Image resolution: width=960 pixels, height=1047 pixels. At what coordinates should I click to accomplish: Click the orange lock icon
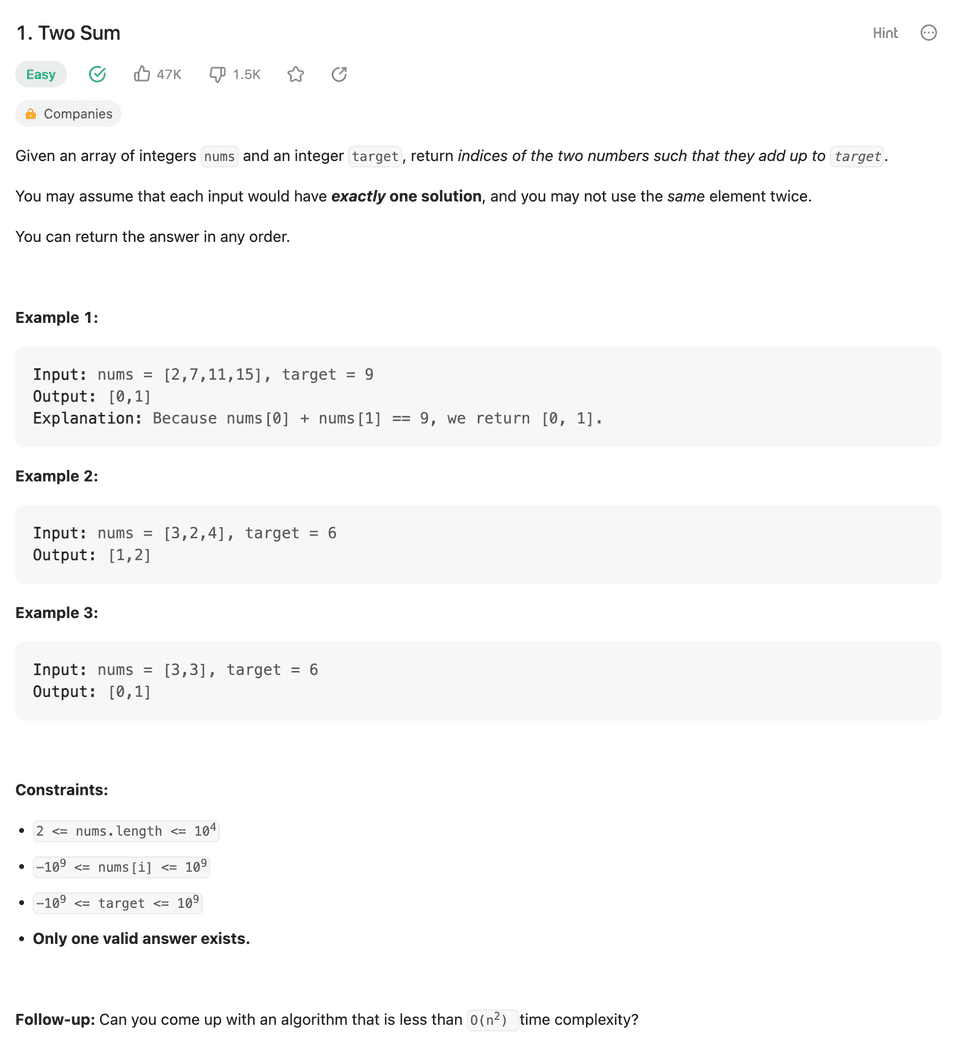point(31,114)
